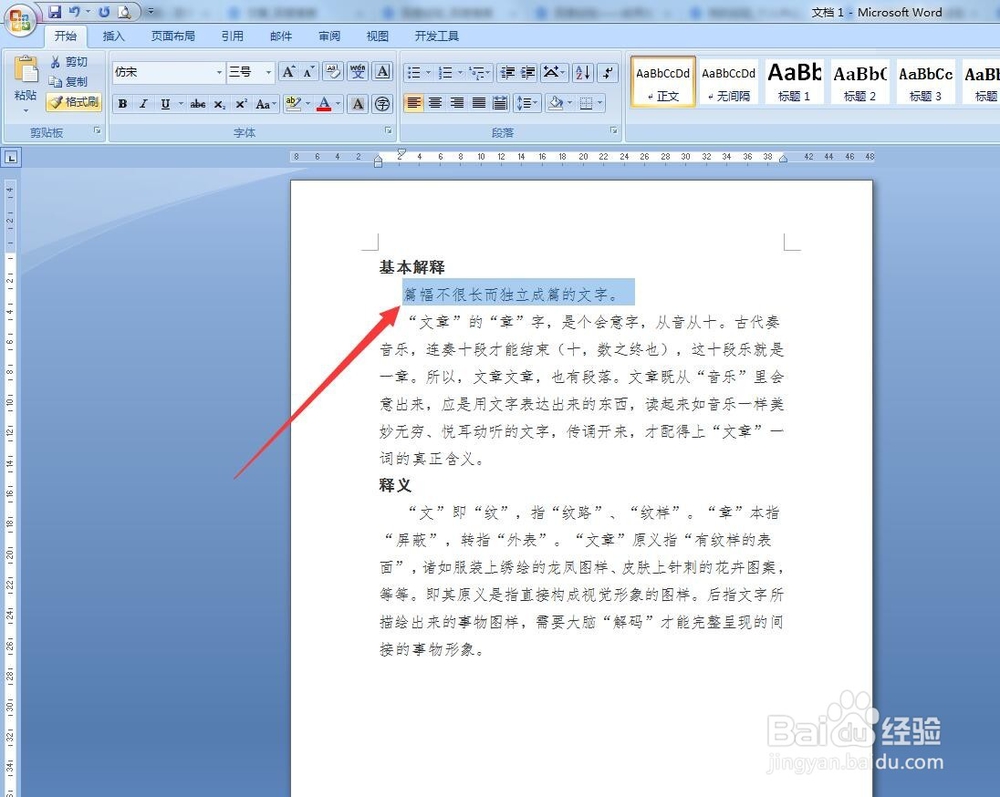The width and height of the screenshot is (1000, 797).
Task: Open the 页面布局 ribbon tab
Action: tap(173, 36)
